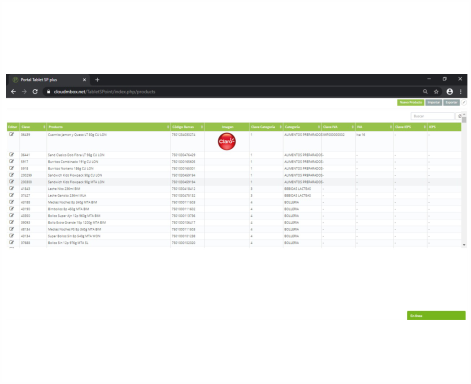Click the Nuevo Producto button

coord(410,102)
